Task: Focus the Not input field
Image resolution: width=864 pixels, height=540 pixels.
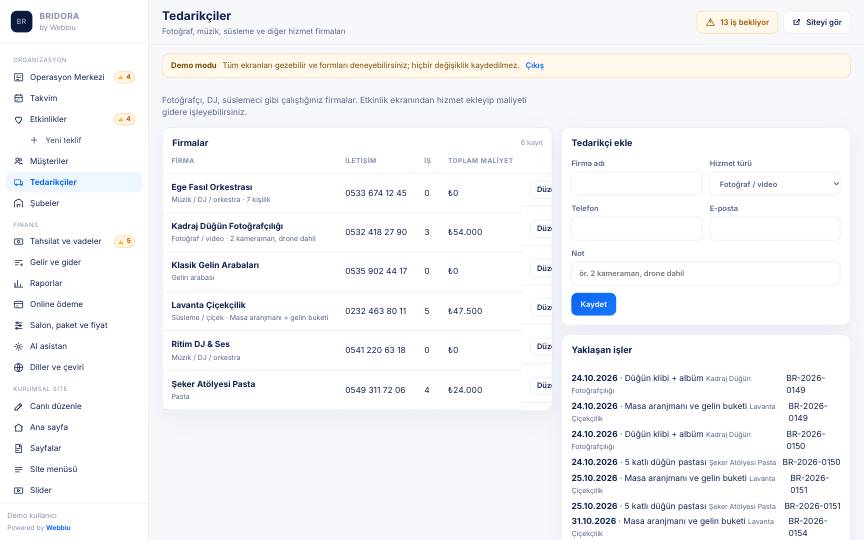Action: (x=706, y=273)
